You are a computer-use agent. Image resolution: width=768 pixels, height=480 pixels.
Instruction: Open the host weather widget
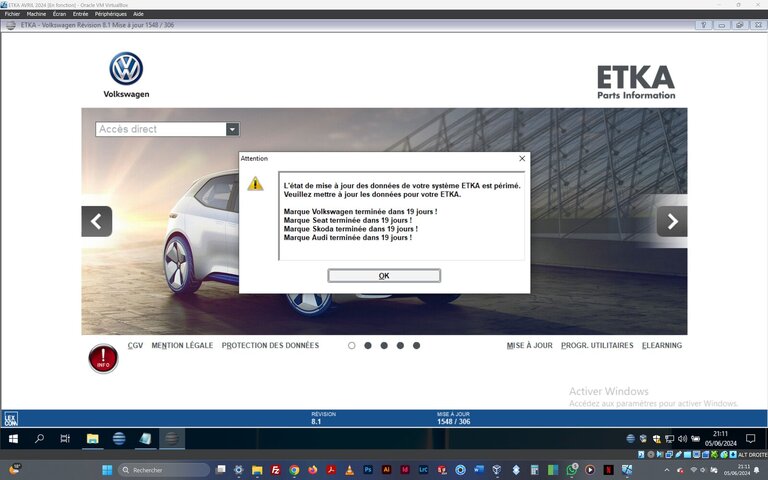tap(15, 470)
